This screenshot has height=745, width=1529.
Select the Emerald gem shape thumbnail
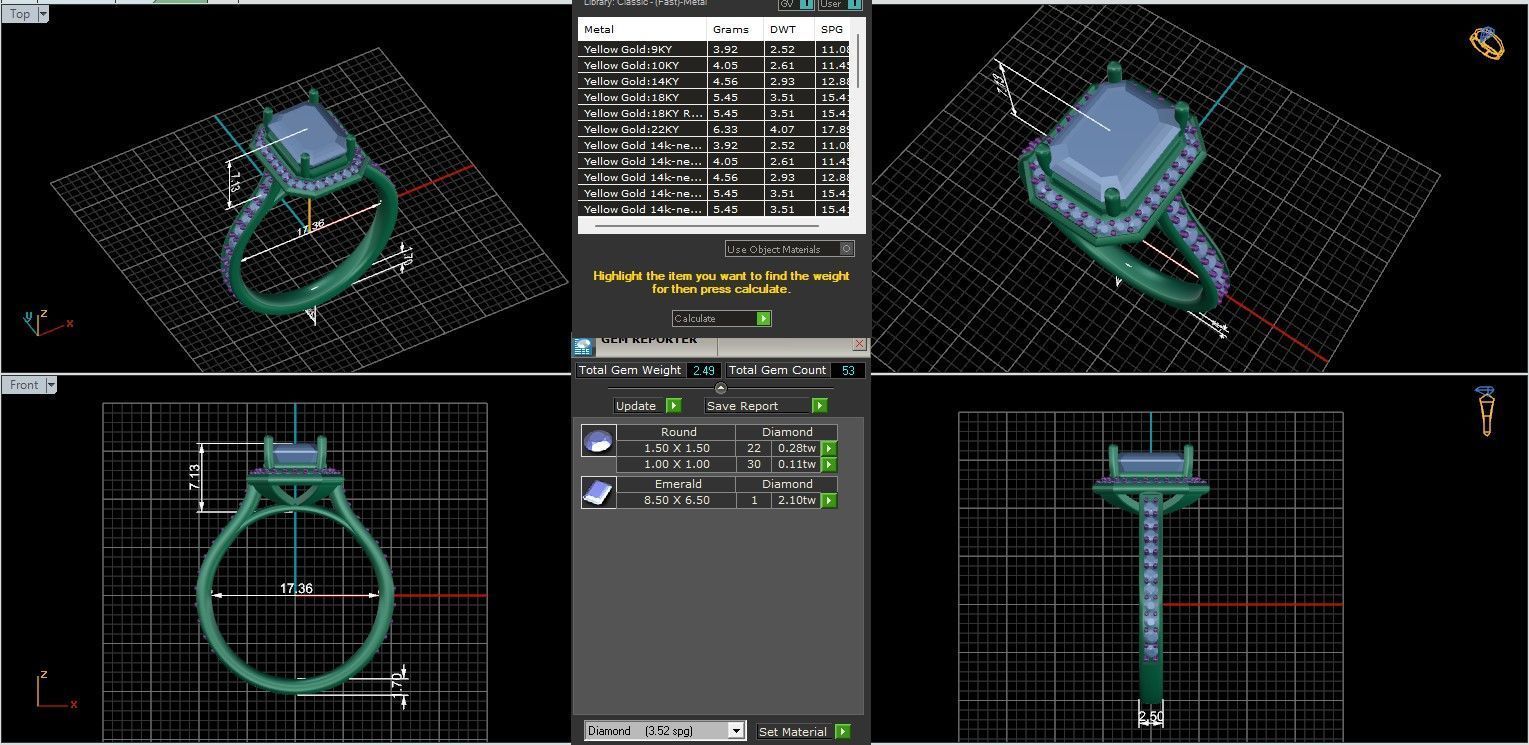pos(597,492)
